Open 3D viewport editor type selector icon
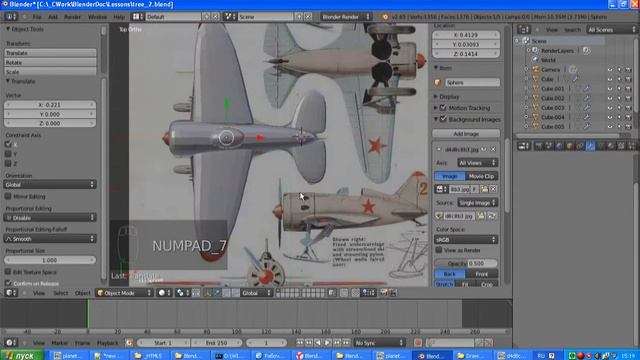The width and height of the screenshot is (640, 360). (x=10, y=293)
